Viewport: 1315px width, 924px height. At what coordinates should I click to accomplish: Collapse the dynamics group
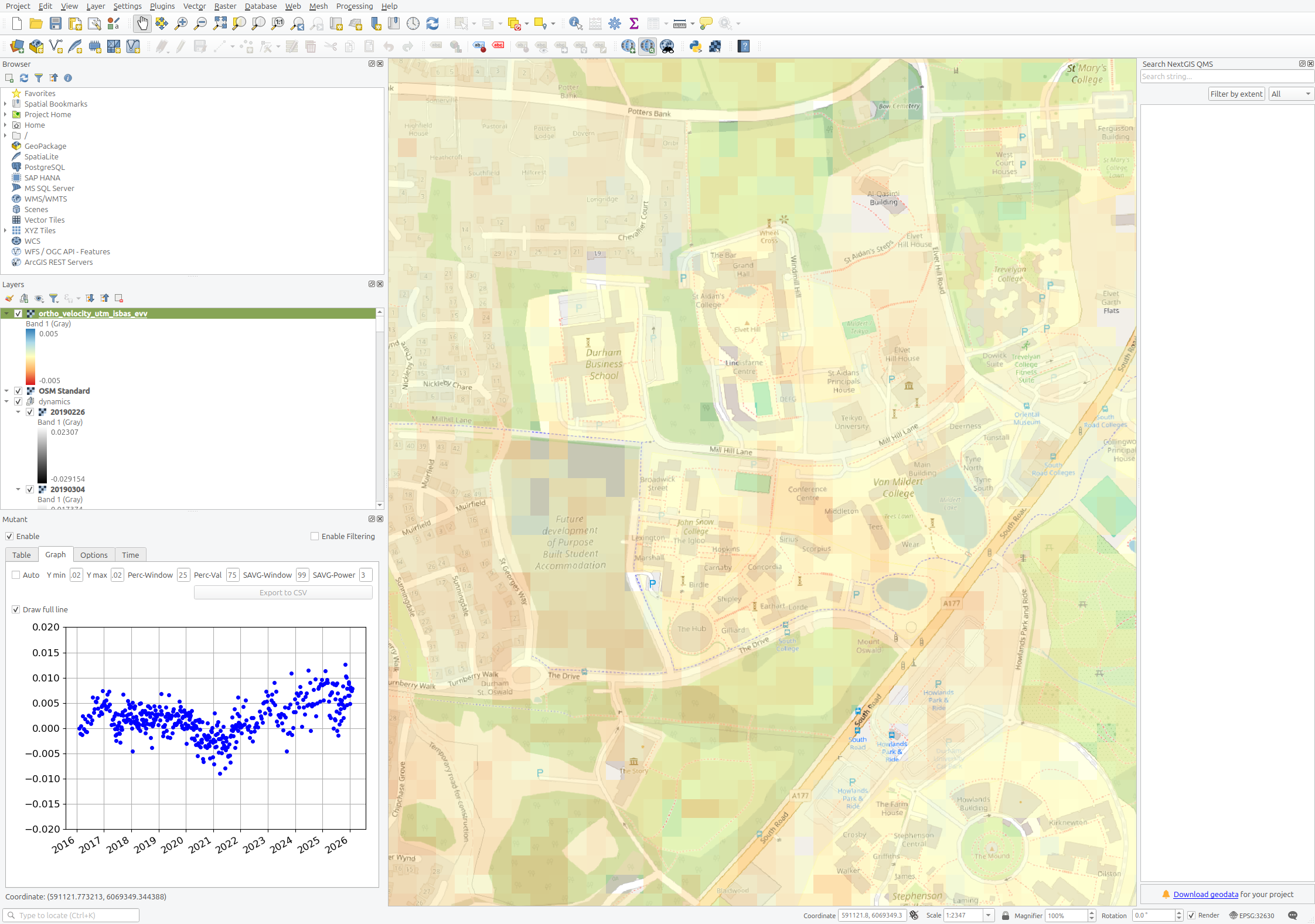coord(6,401)
